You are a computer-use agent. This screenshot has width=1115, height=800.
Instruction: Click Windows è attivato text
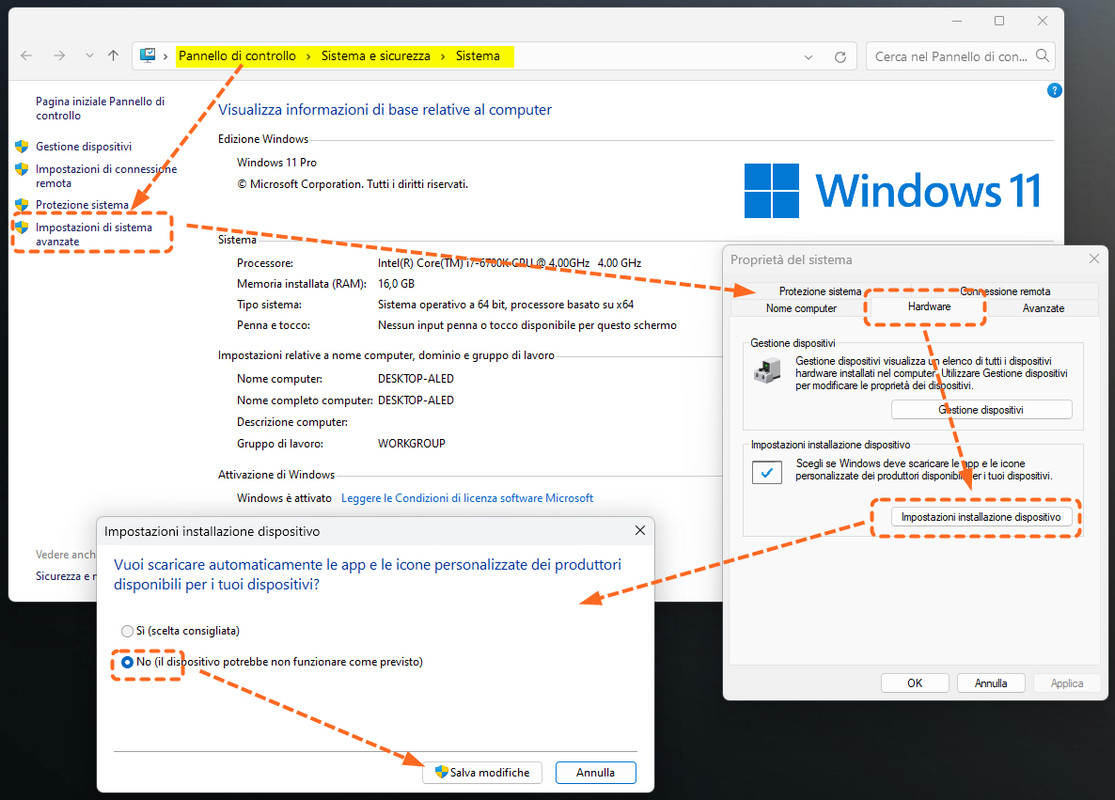click(284, 498)
